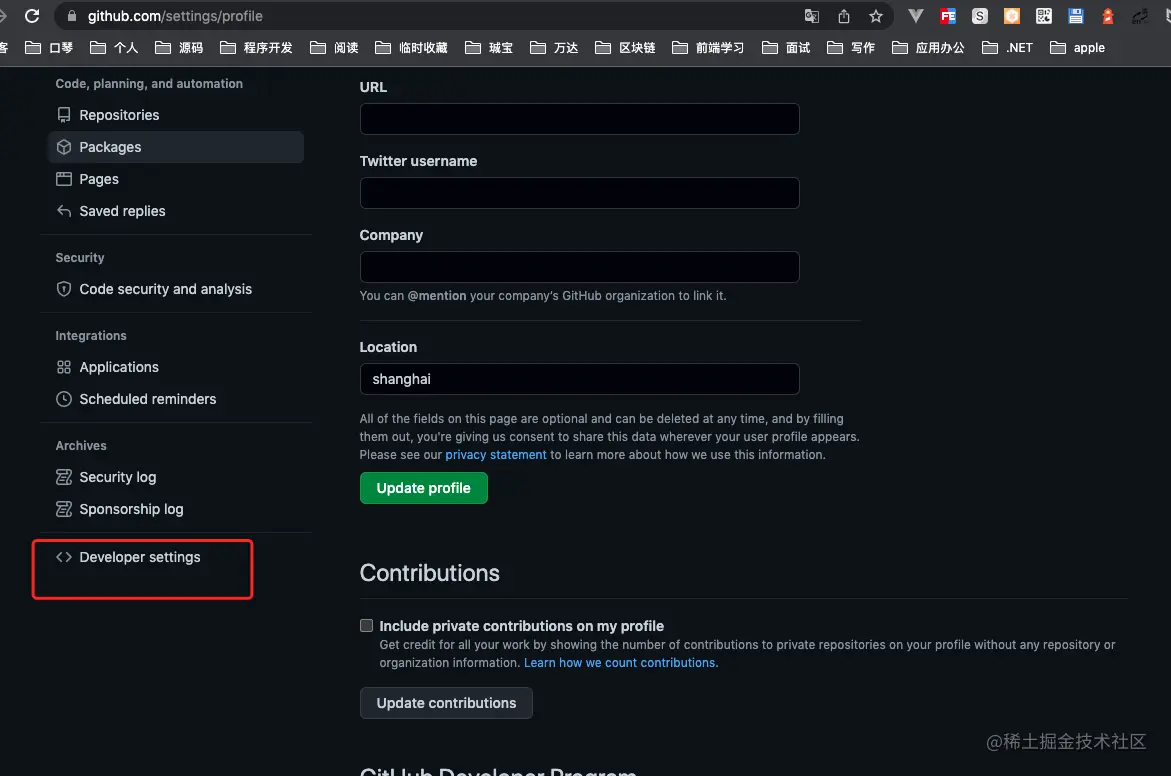
Task: Reload the page with the refresh icon
Action: pos(32,16)
